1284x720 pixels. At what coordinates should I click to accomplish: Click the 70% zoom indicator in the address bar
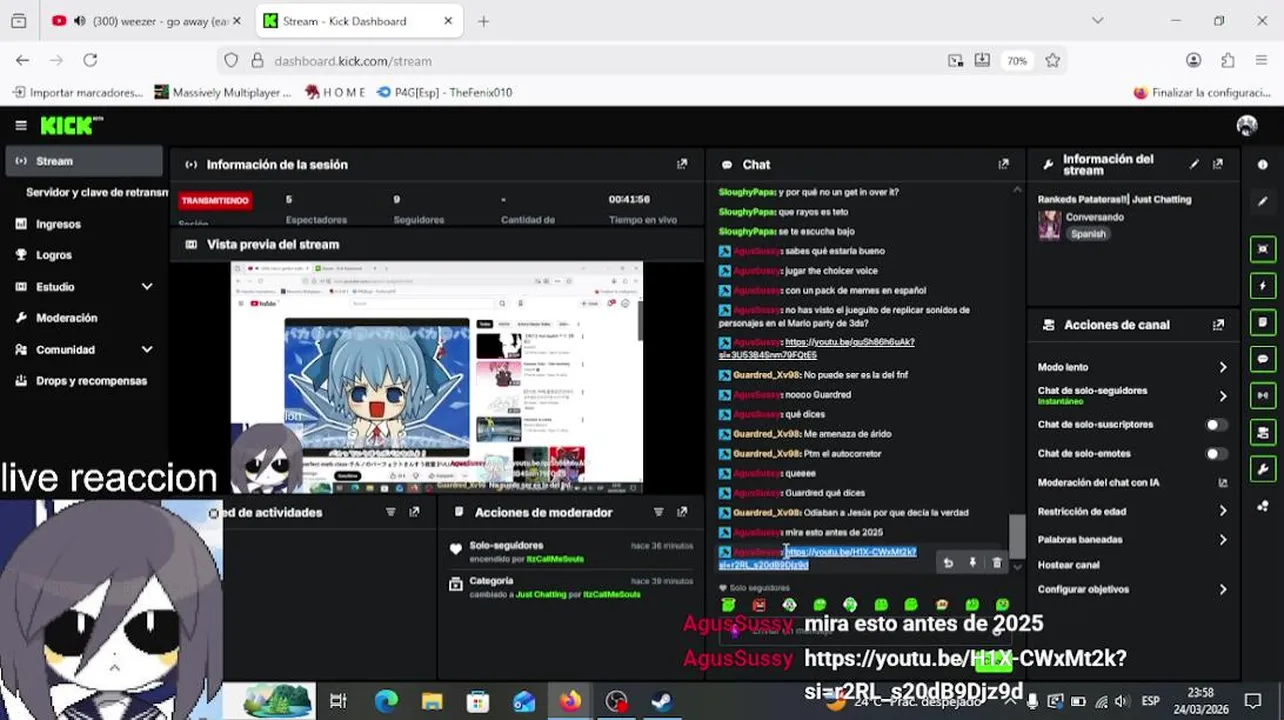1016,60
